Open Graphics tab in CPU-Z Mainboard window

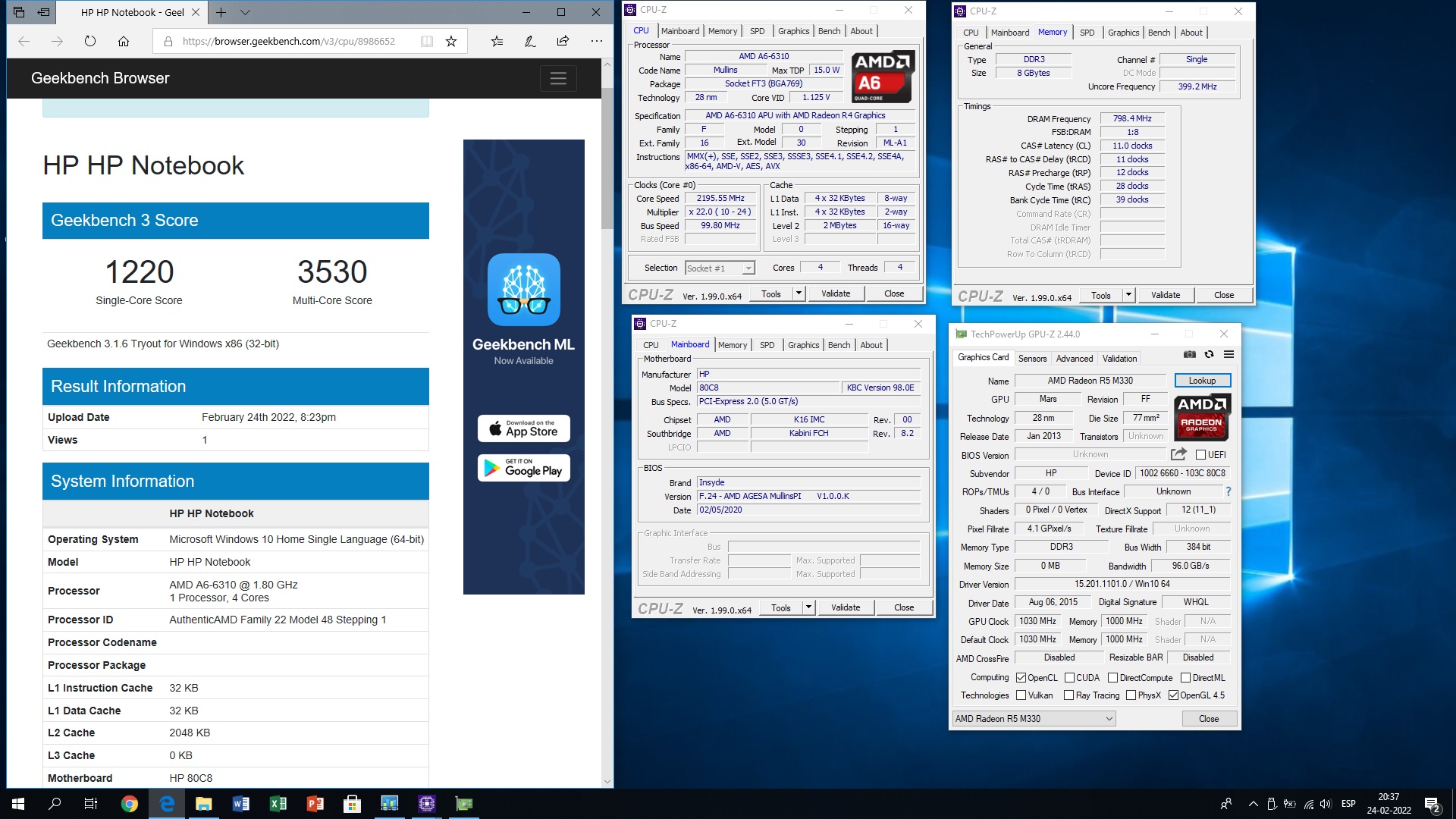(803, 345)
